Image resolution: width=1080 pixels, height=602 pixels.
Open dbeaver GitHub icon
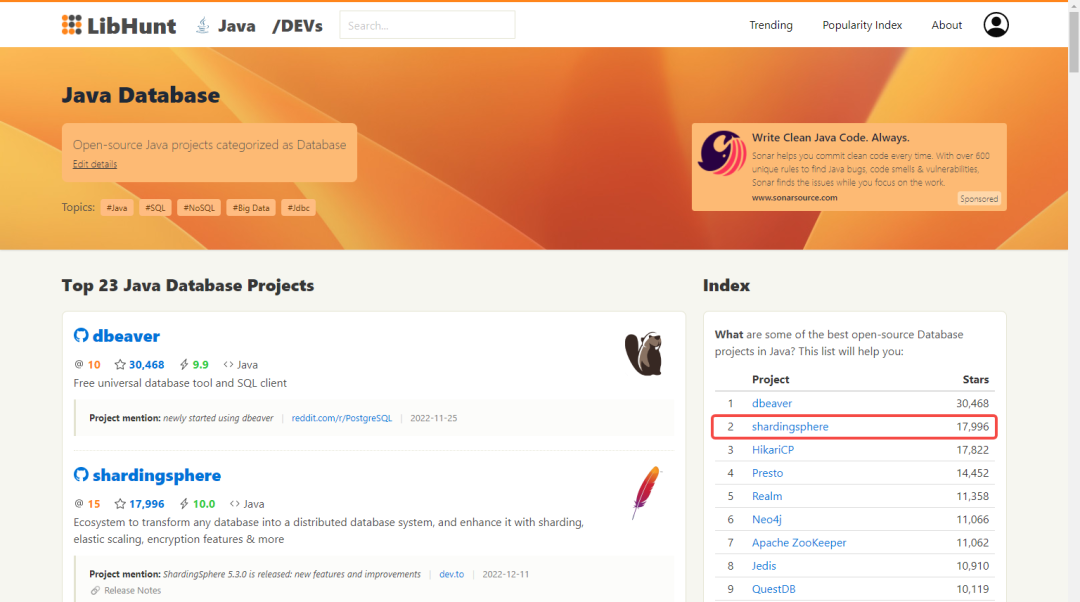[81, 335]
